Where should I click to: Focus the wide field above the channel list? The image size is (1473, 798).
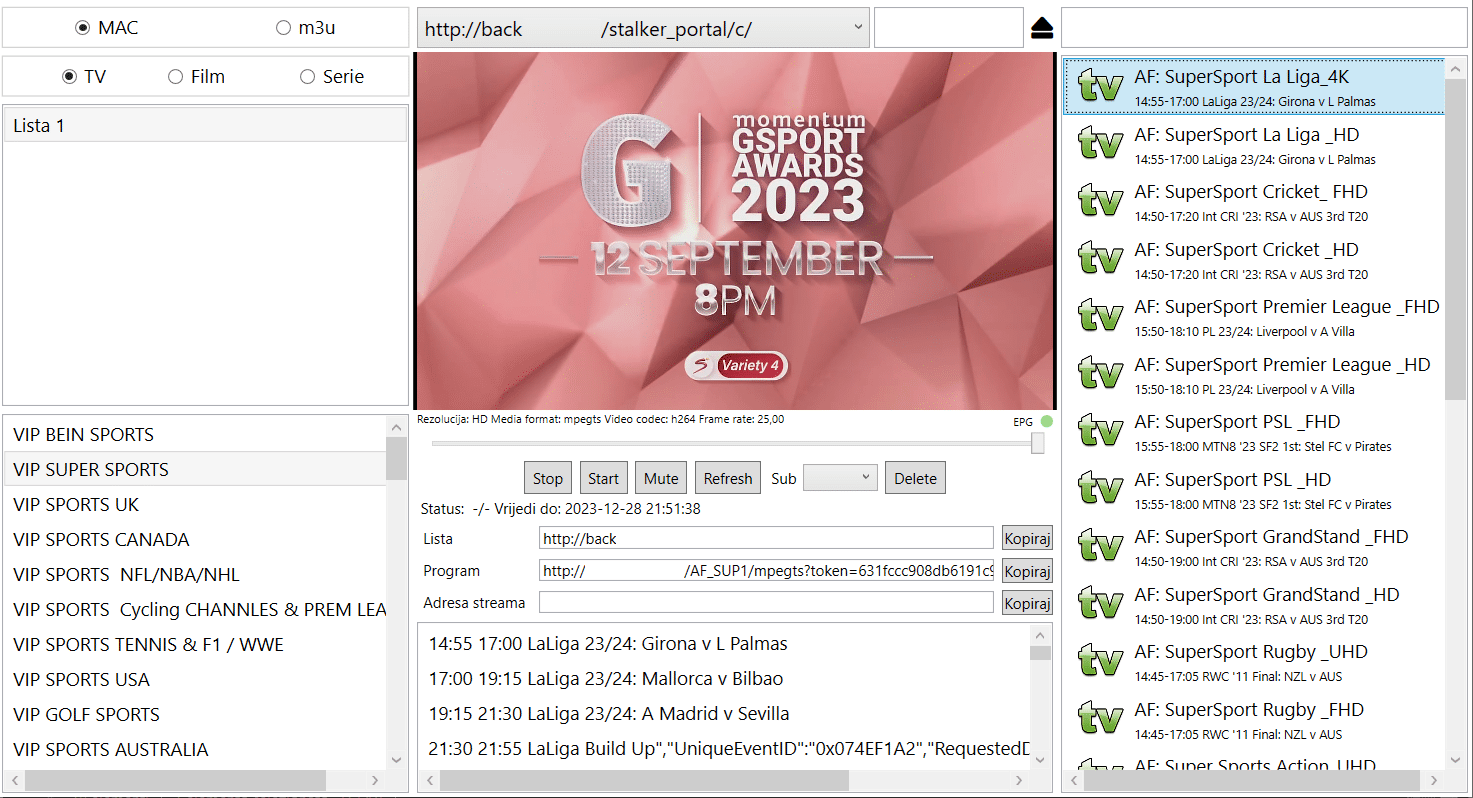[x=1265, y=28]
